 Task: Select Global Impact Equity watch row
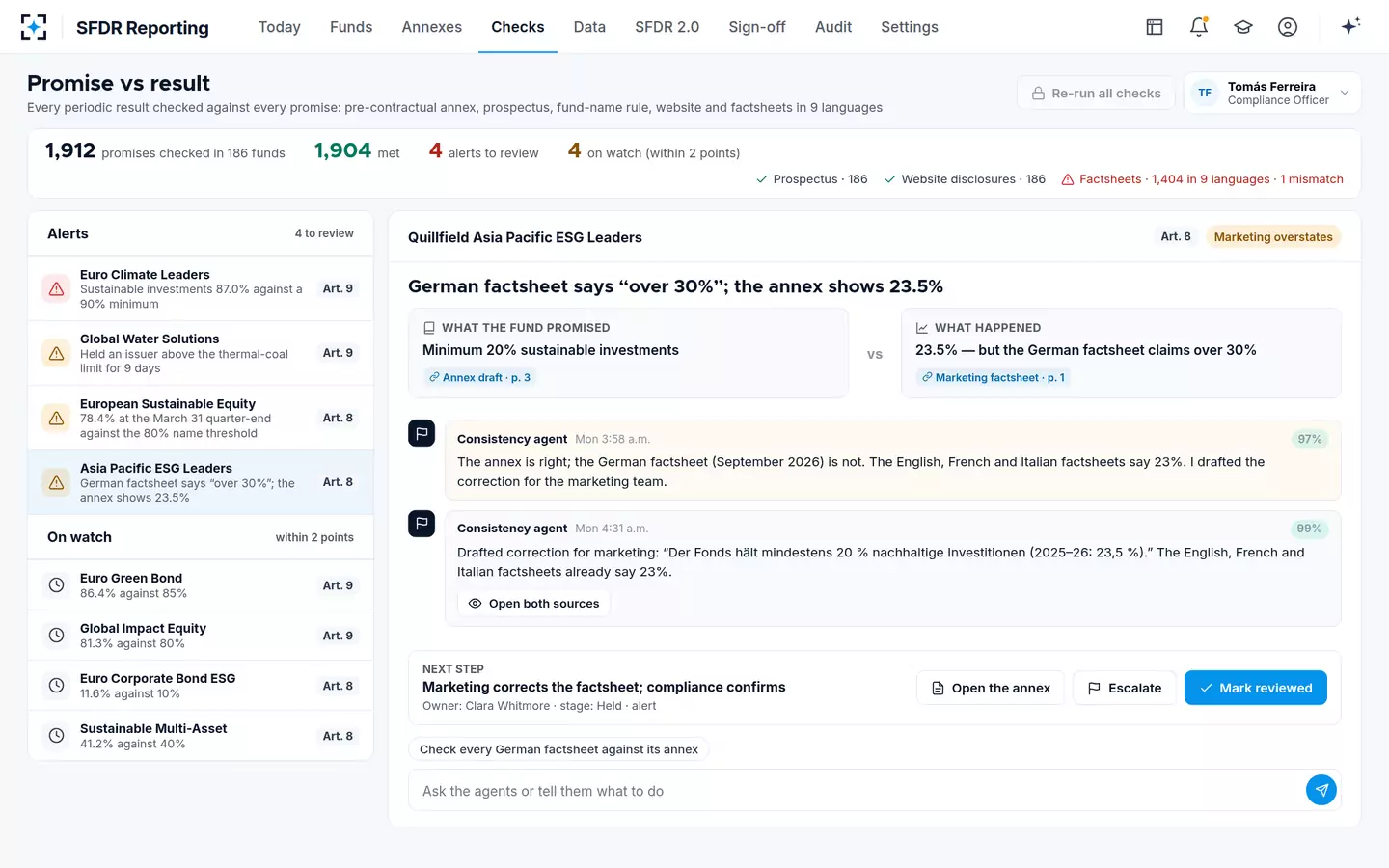coord(201,636)
